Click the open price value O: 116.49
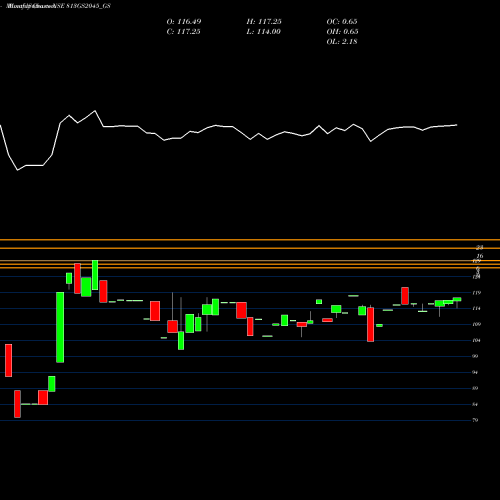The width and height of the screenshot is (500, 500). coord(184,22)
